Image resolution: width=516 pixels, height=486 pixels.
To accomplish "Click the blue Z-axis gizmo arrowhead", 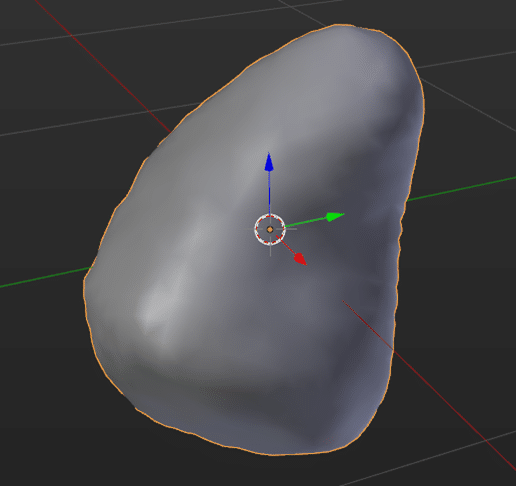I will (x=269, y=162).
